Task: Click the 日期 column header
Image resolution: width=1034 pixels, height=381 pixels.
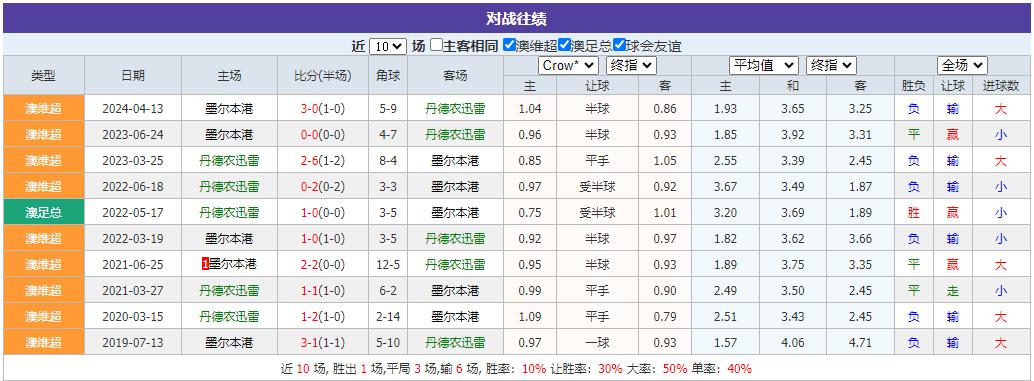Action: click(133, 75)
